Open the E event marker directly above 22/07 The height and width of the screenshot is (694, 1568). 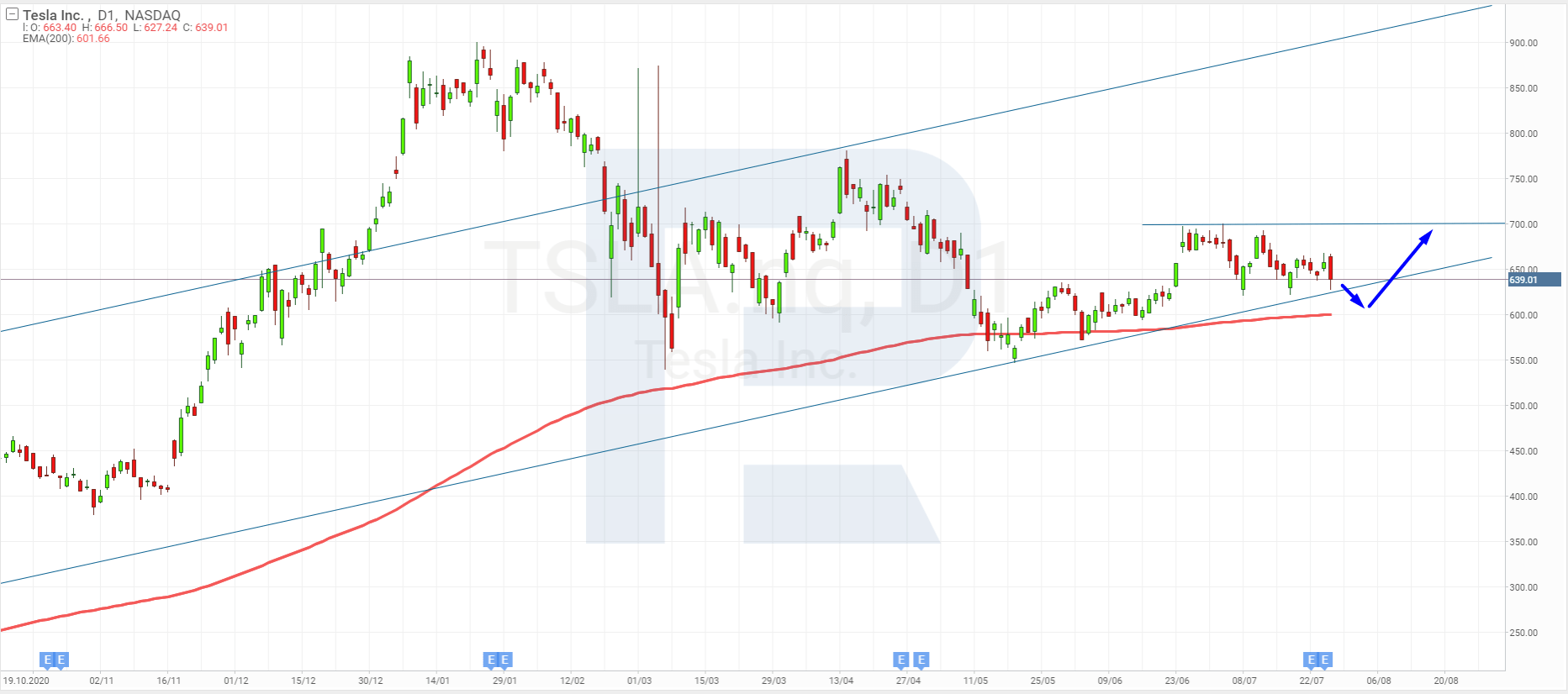click(1311, 660)
